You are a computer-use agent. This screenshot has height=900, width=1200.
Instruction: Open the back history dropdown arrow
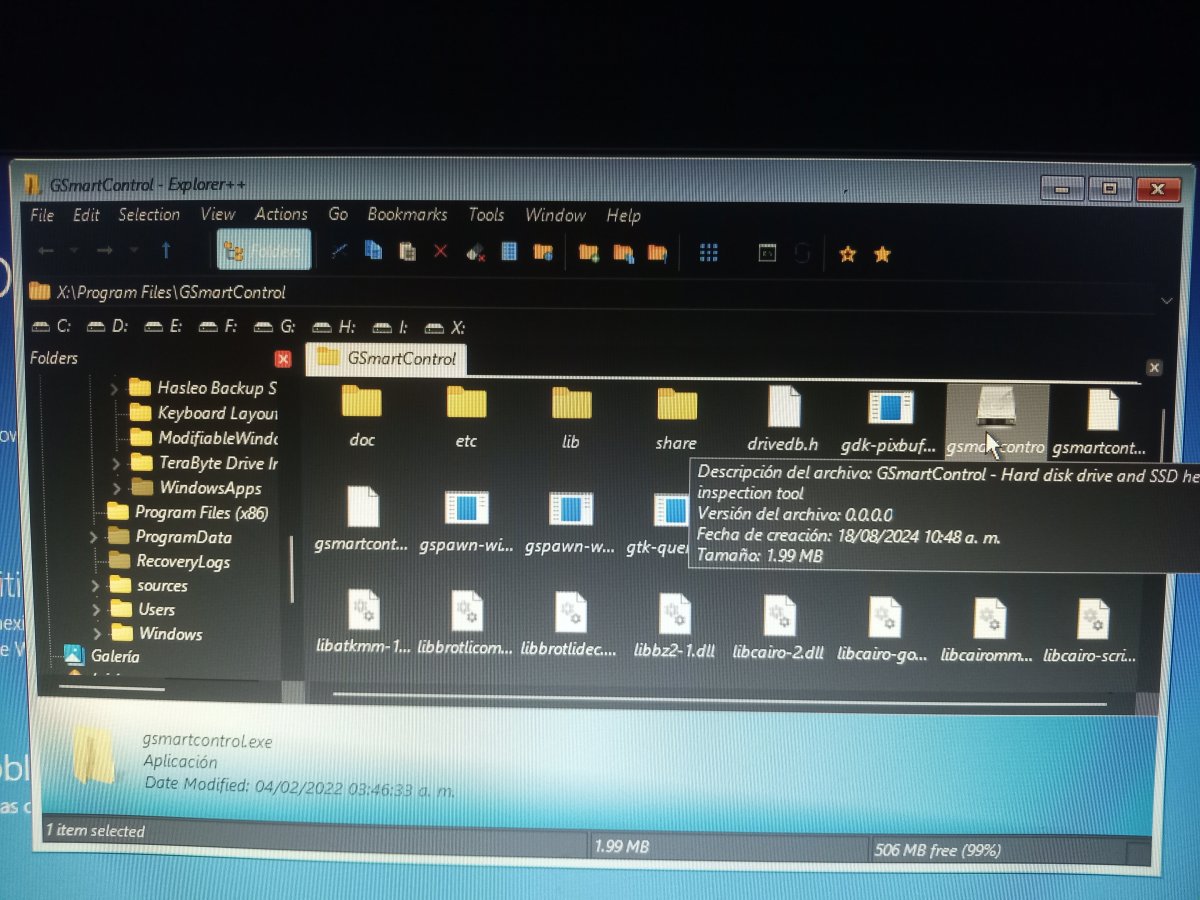pyautogui.click(x=73, y=250)
